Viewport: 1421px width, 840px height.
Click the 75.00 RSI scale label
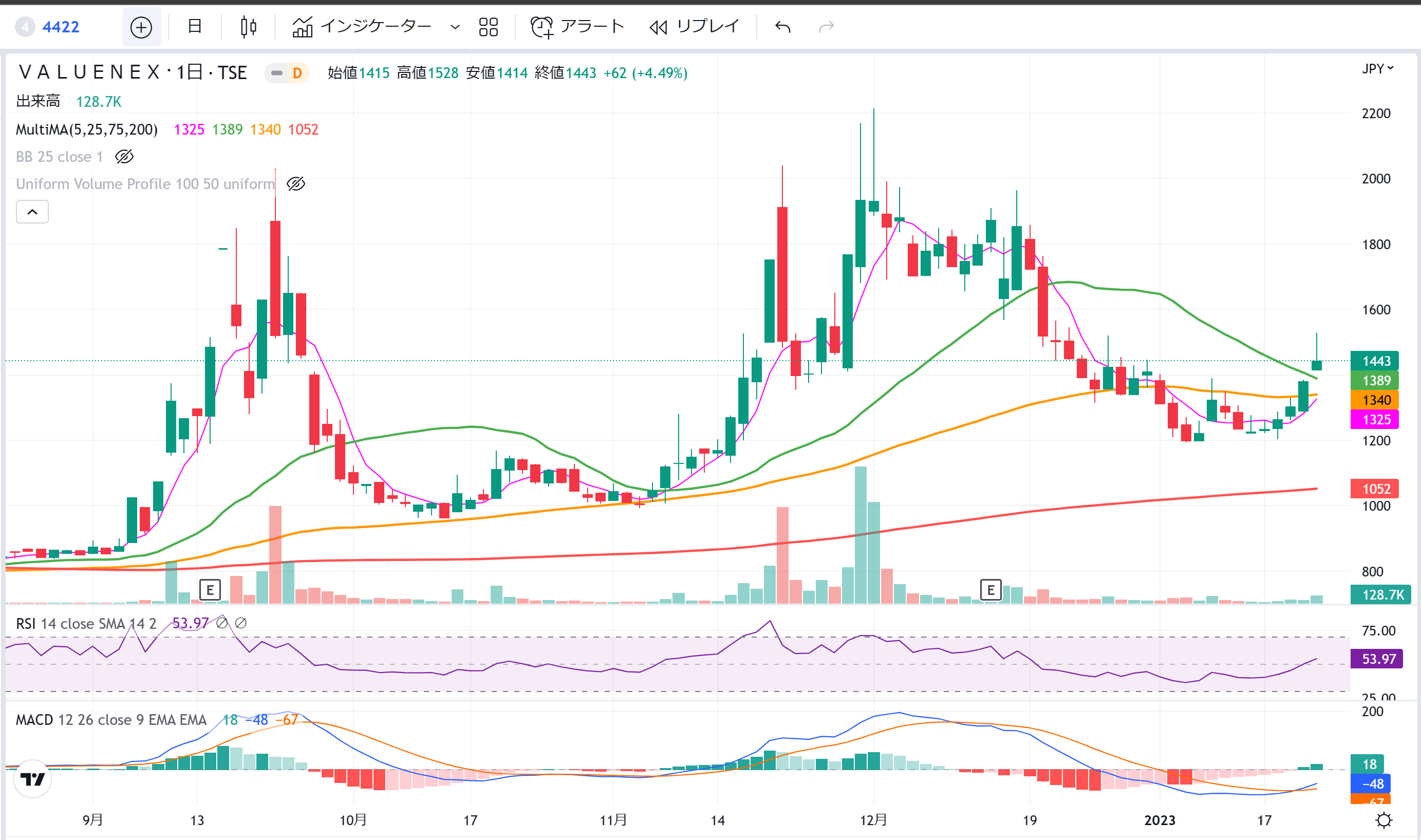pos(1378,630)
